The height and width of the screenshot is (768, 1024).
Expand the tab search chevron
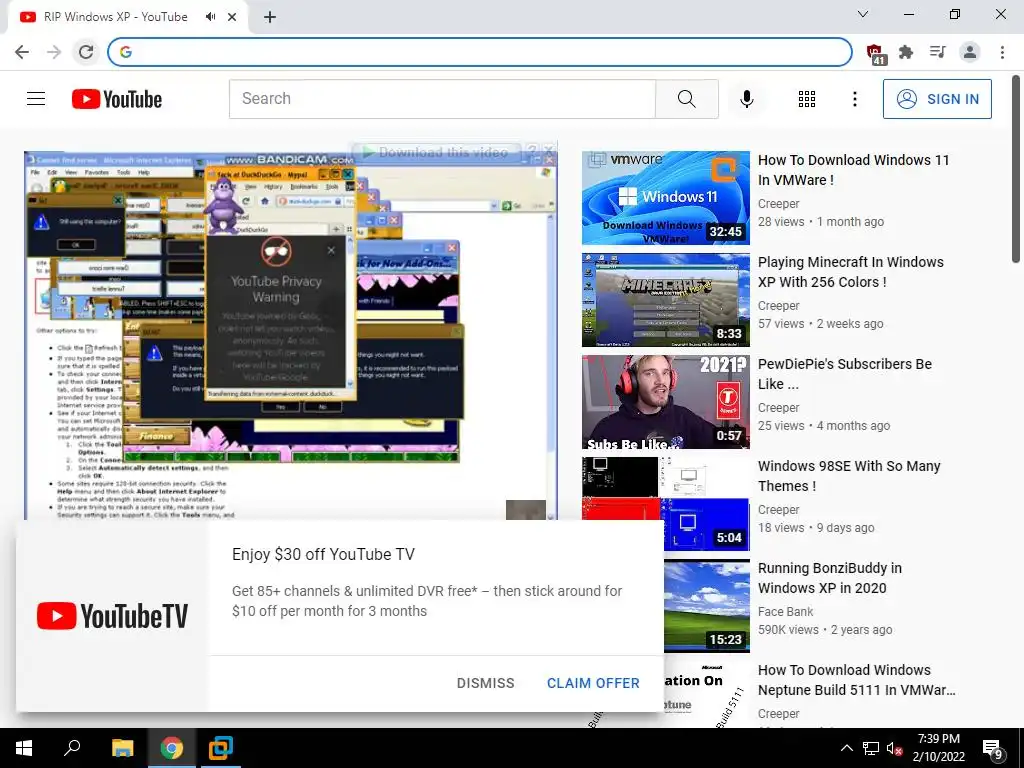pos(863,14)
